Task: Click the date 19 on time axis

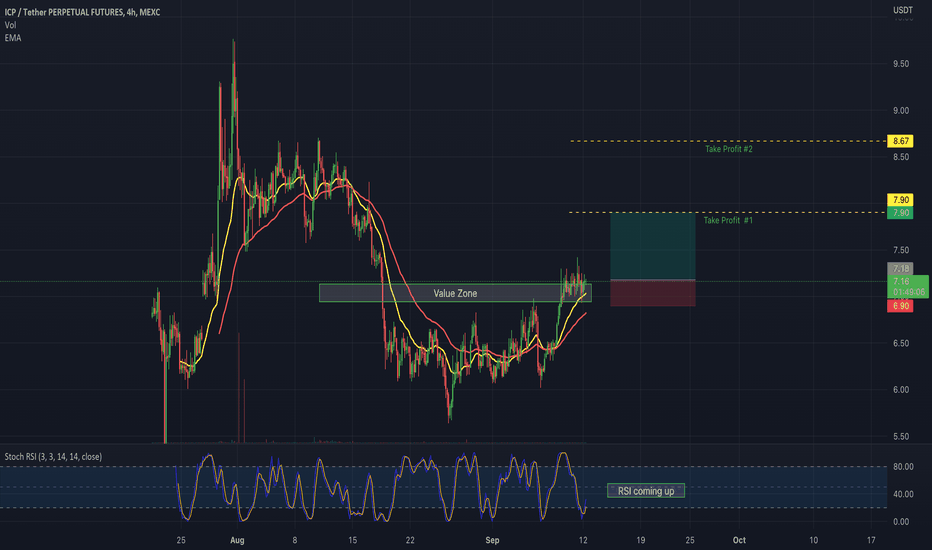Action: point(640,540)
